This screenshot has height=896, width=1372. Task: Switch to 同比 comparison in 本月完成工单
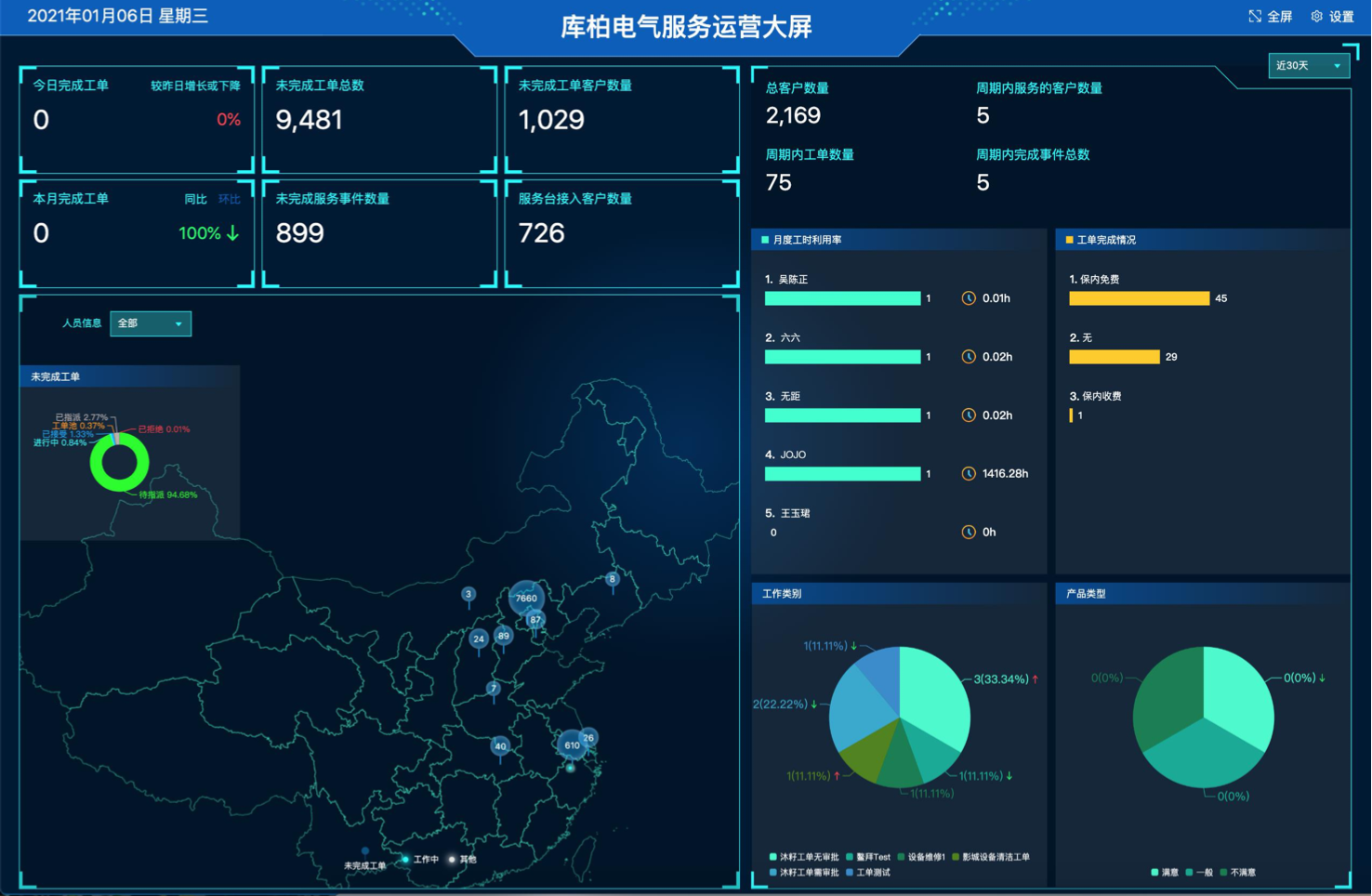pyautogui.click(x=195, y=199)
